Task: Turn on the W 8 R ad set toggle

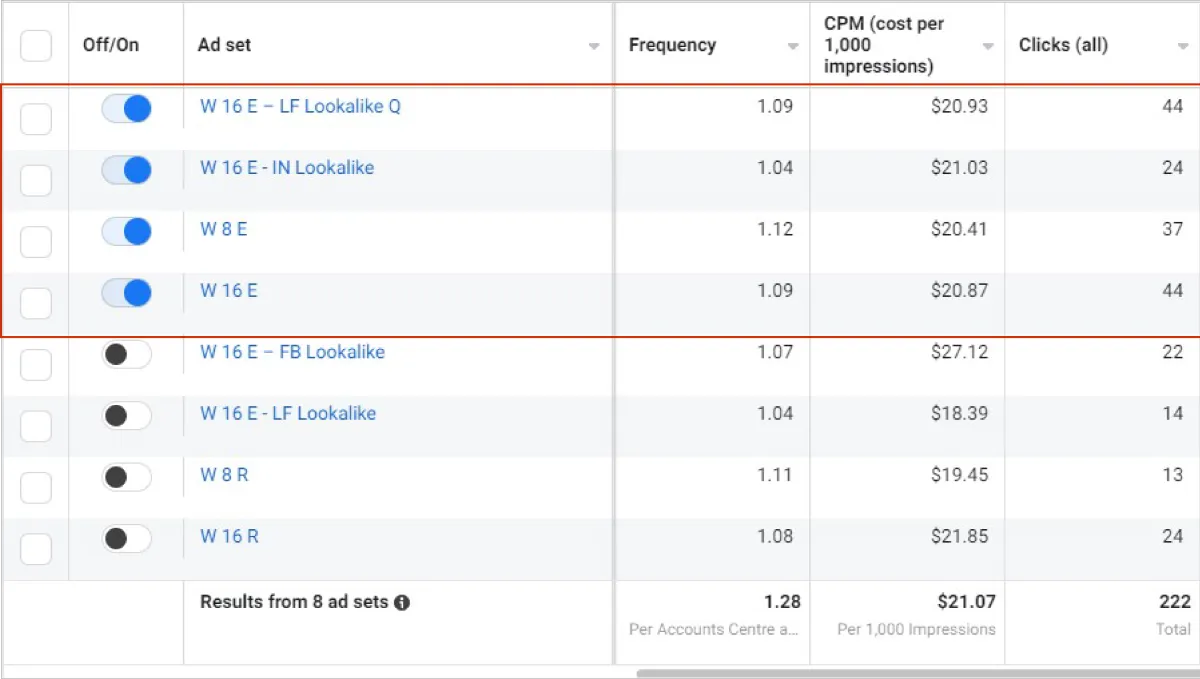Action: point(126,477)
